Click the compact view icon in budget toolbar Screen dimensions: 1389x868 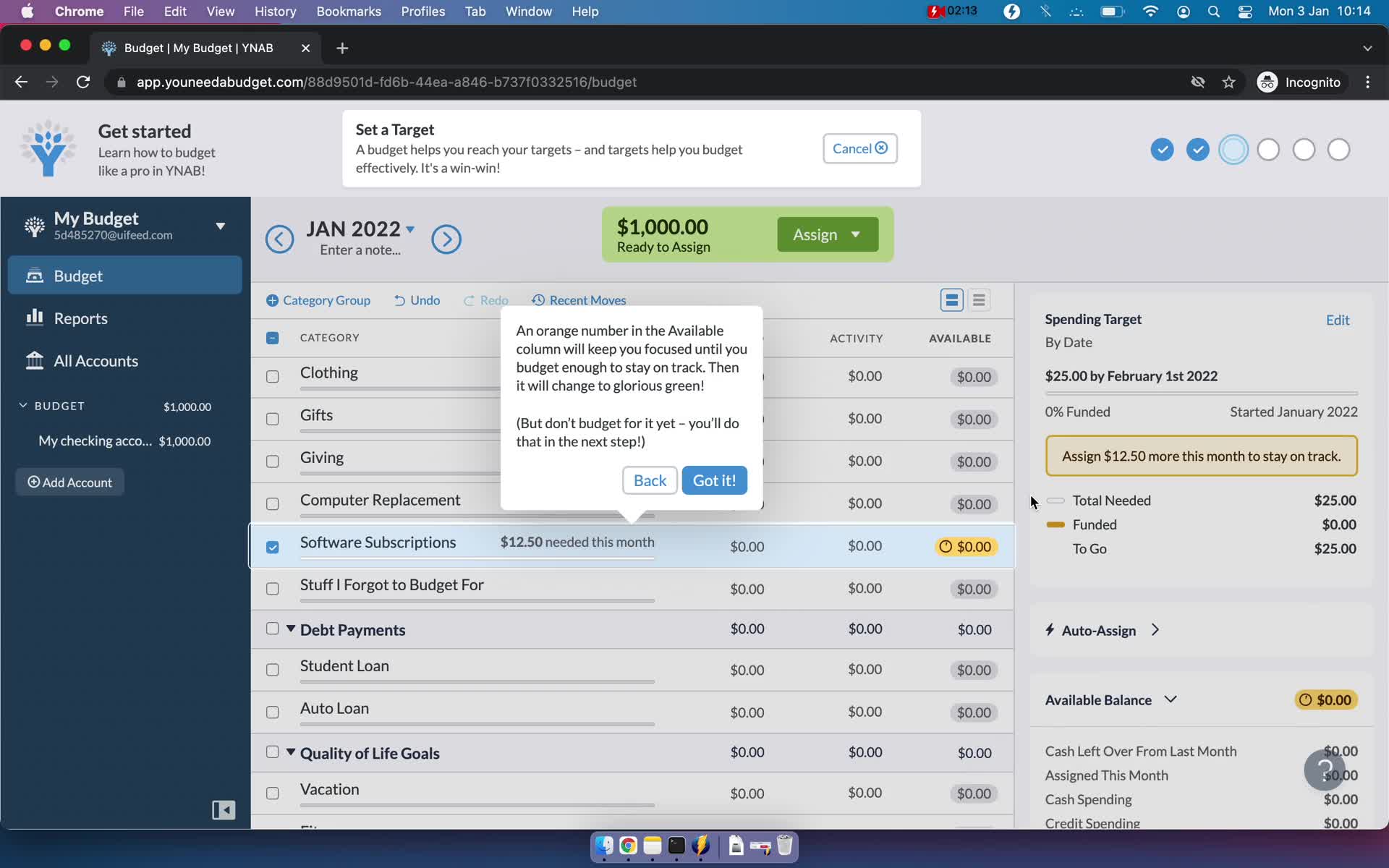coord(978,299)
